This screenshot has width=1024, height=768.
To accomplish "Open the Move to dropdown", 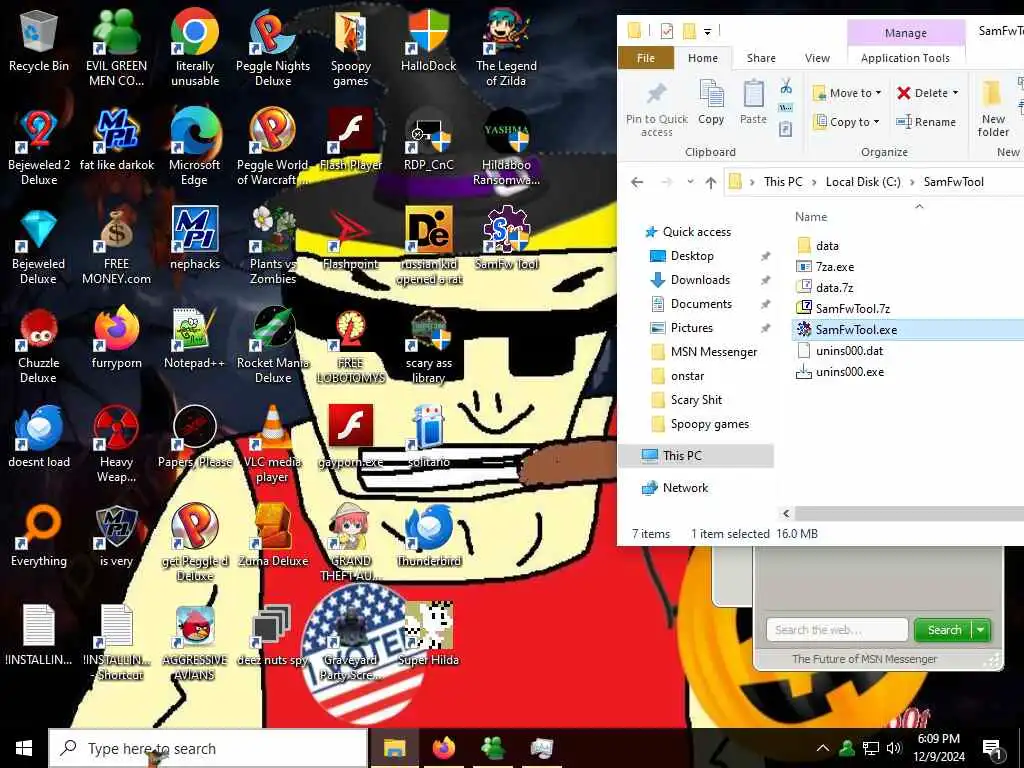I will [x=847, y=93].
